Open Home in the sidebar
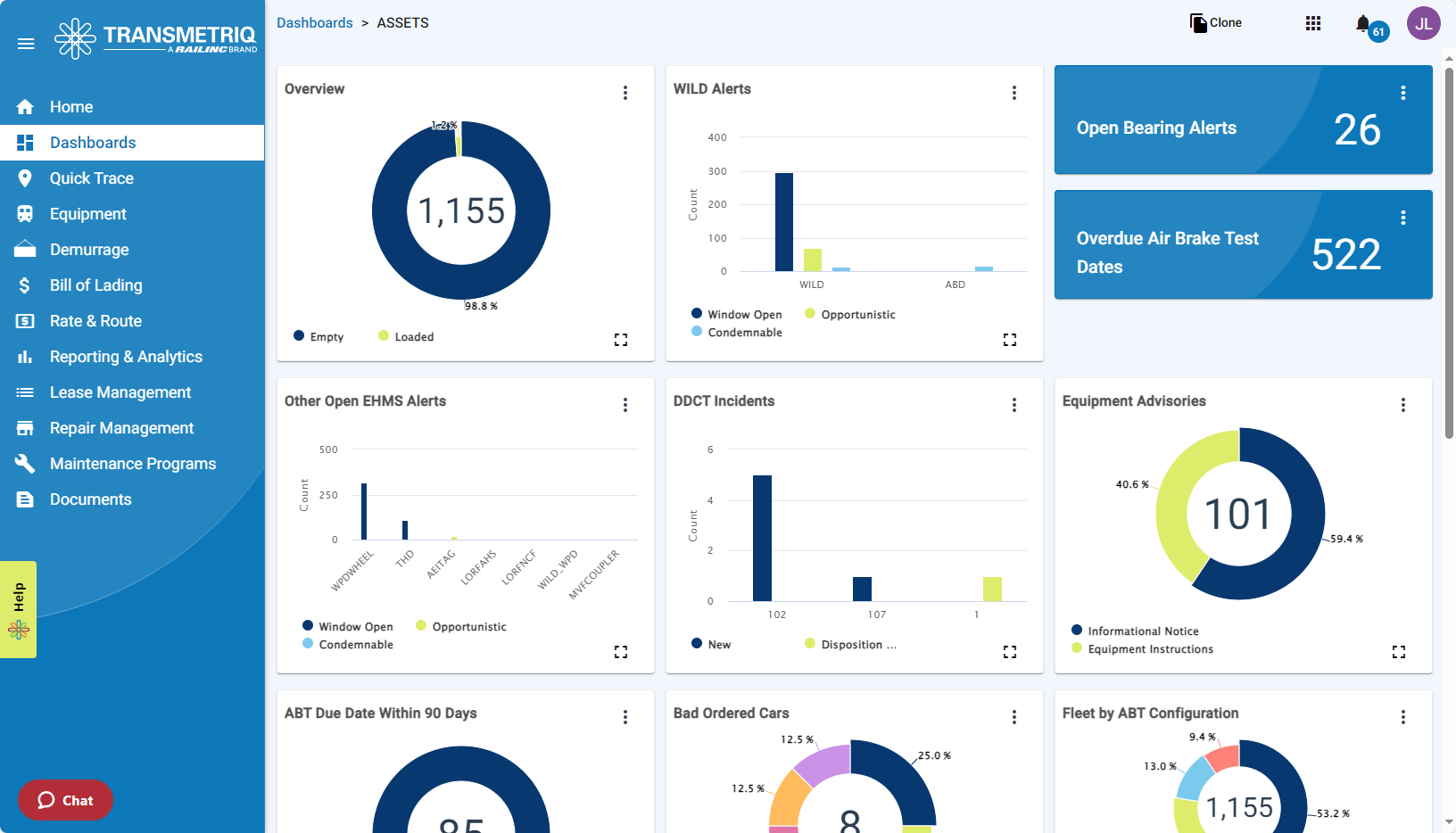 (132, 107)
